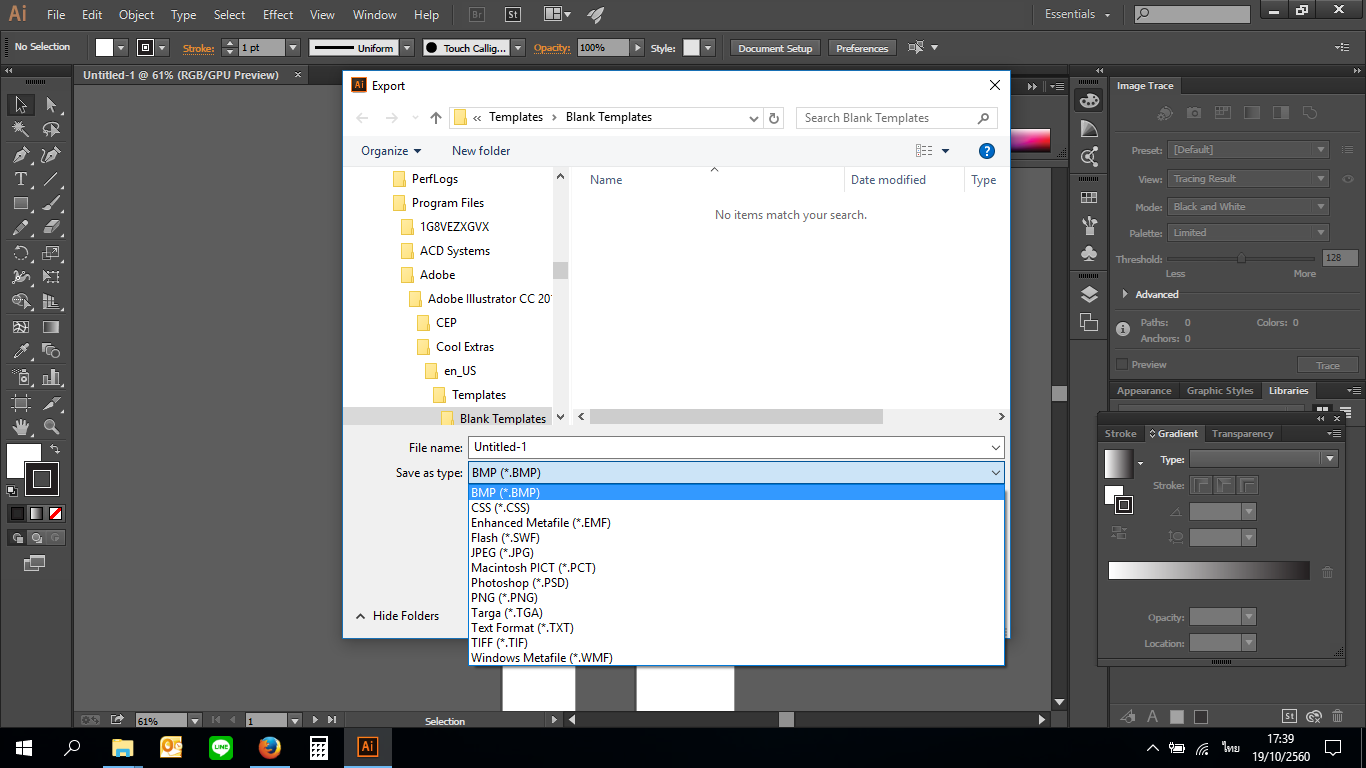Open the Layers panel dock icon
Screen dimensions: 1366x768
point(1089,294)
